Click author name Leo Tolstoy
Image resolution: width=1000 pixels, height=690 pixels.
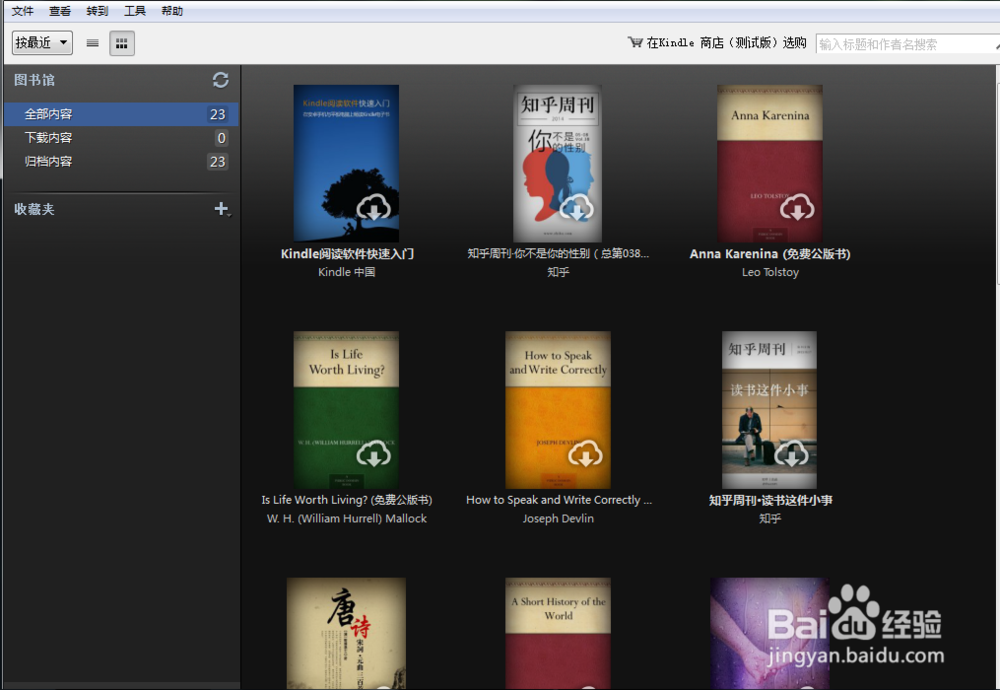770,272
